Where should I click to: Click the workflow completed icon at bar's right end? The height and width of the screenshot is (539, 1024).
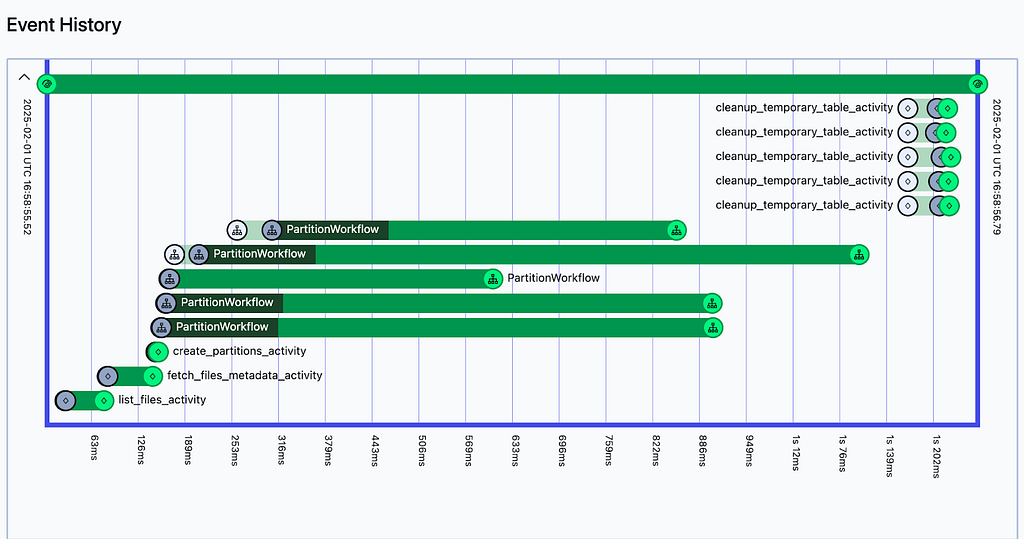pyautogui.click(x=978, y=84)
